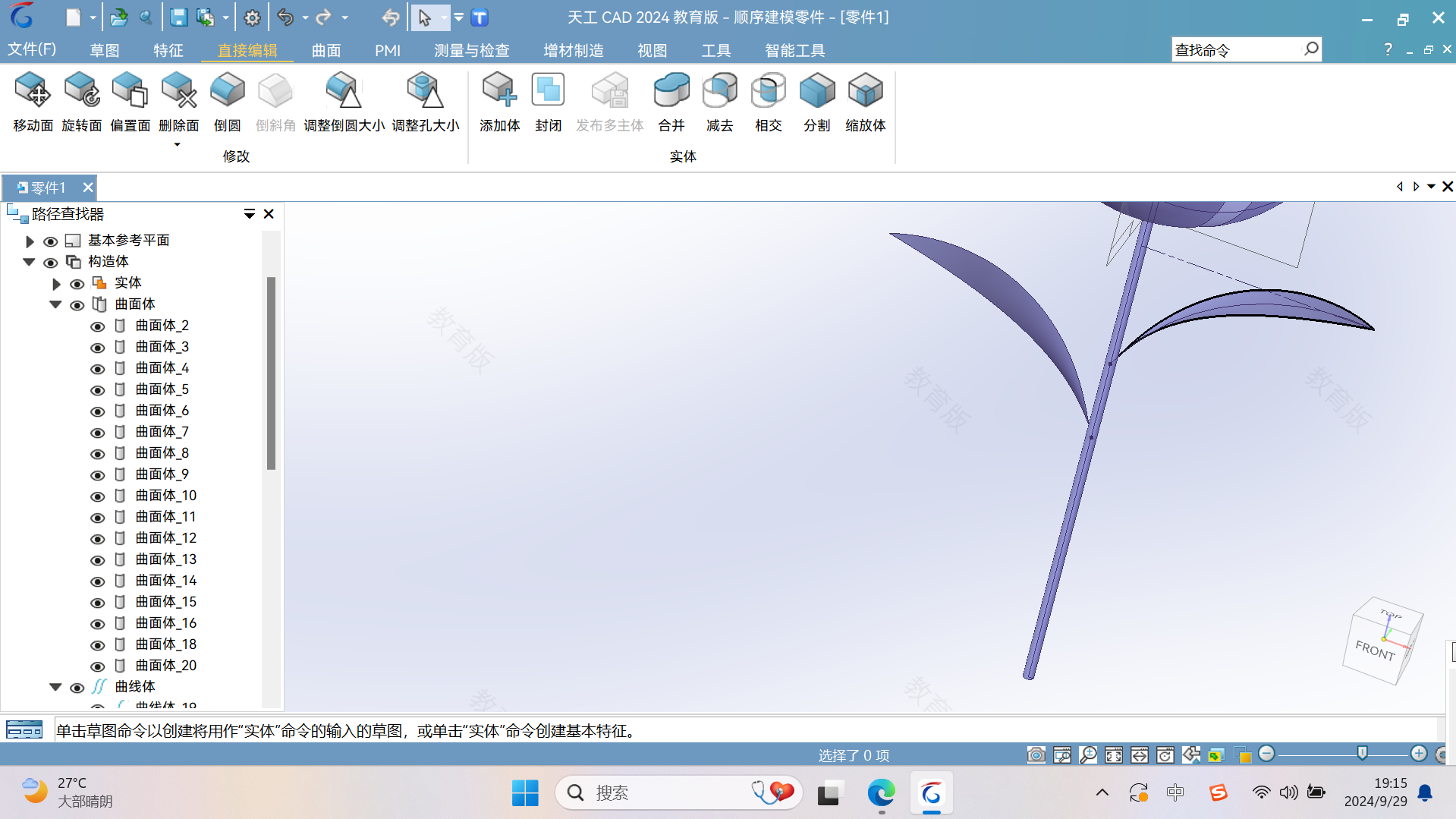The width and height of the screenshot is (1456, 819).
Task: Open Microsoft Edge from the taskbar
Action: coord(881,793)
